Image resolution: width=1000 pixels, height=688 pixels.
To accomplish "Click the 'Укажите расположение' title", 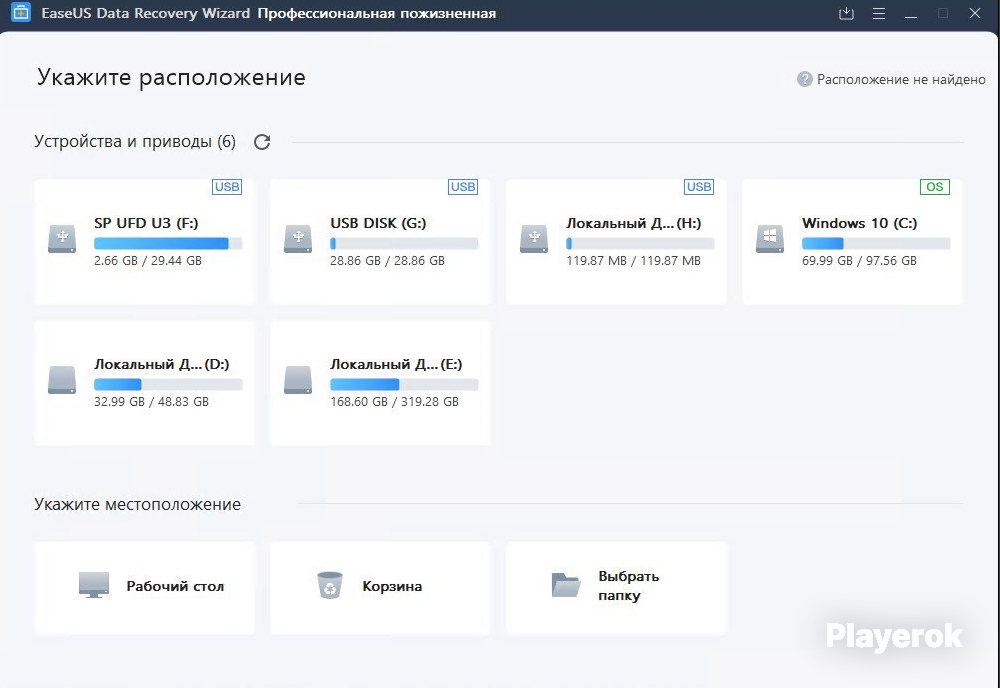I will pos(171,77).
